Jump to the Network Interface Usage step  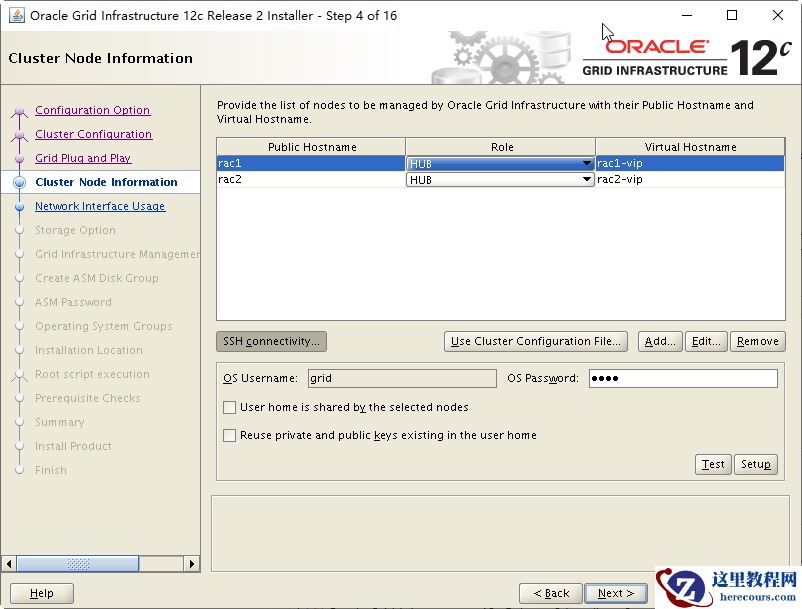click(100, 206)
